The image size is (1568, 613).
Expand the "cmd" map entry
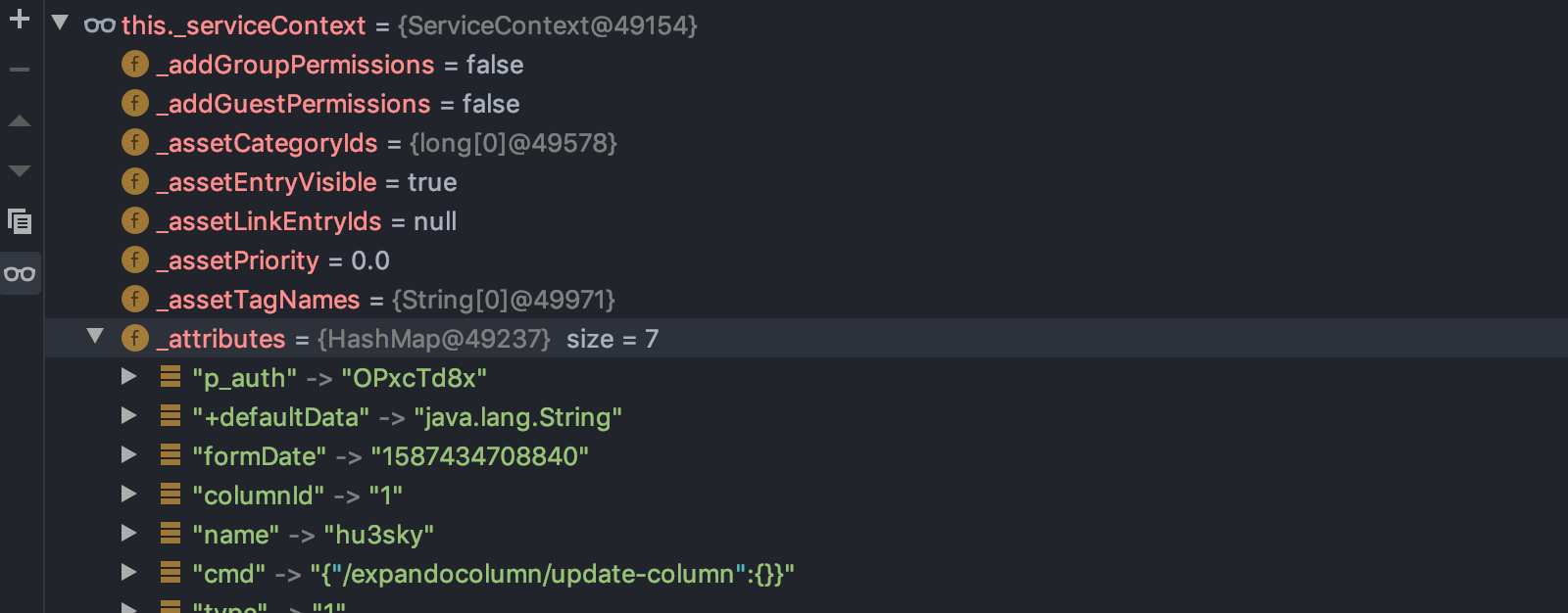(128, 572)
